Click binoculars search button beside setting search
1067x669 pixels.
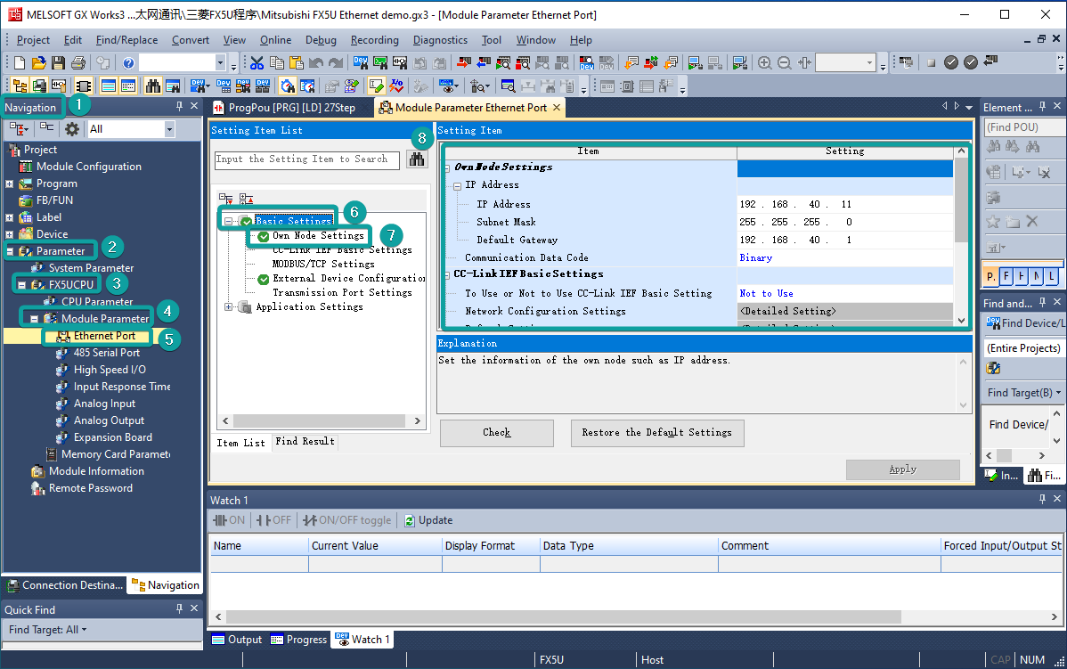click(x=416, y=159)
